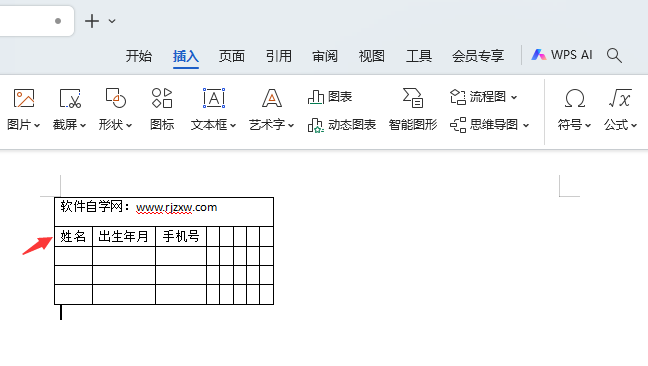The width and height of the screenshot is (648, 366).
Task: Click the Flowchart 流程图 icon
Action: click(x=457, y=97)
